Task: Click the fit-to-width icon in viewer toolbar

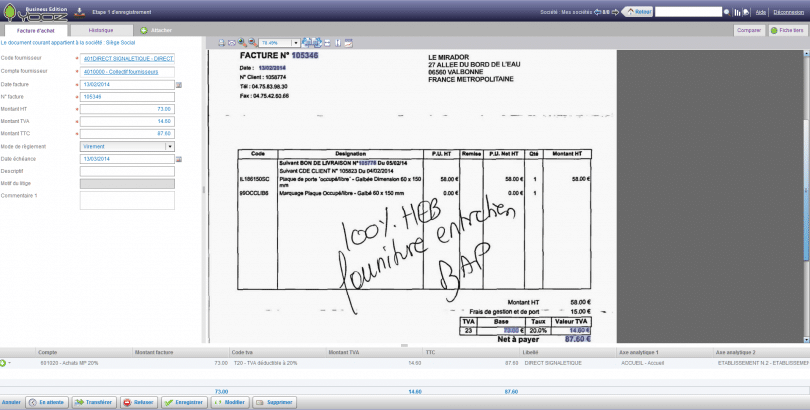Action: (x=328, y=43)
